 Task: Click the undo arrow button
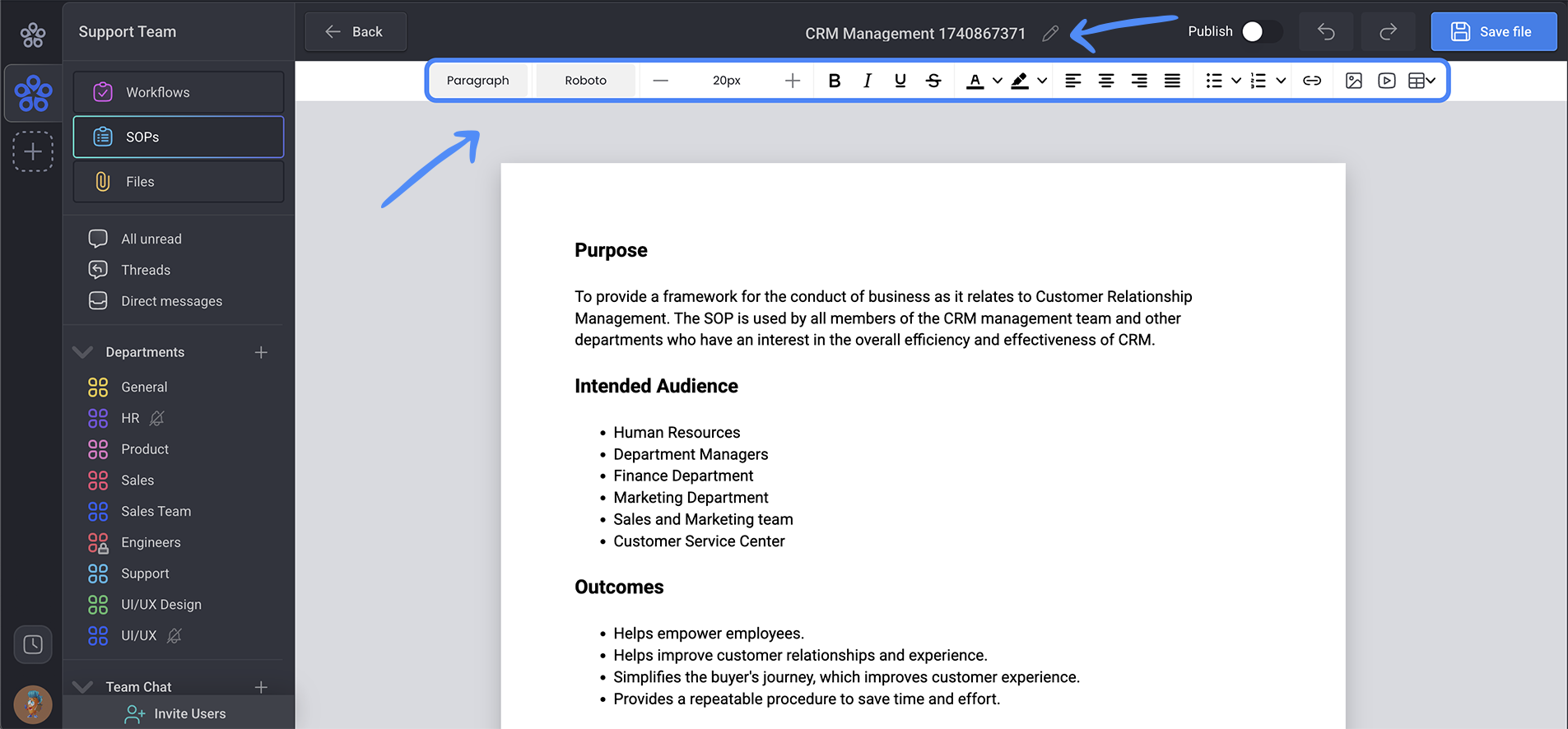tap(1326, 31)
